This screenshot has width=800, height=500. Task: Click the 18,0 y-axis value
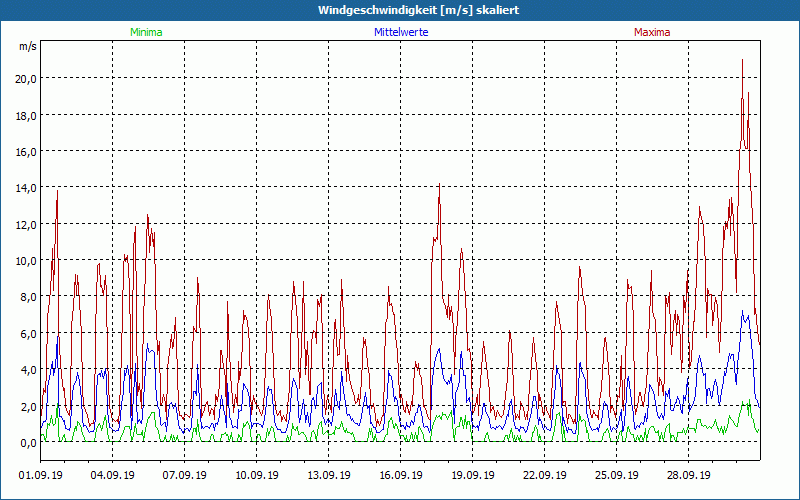click(26, 115)
